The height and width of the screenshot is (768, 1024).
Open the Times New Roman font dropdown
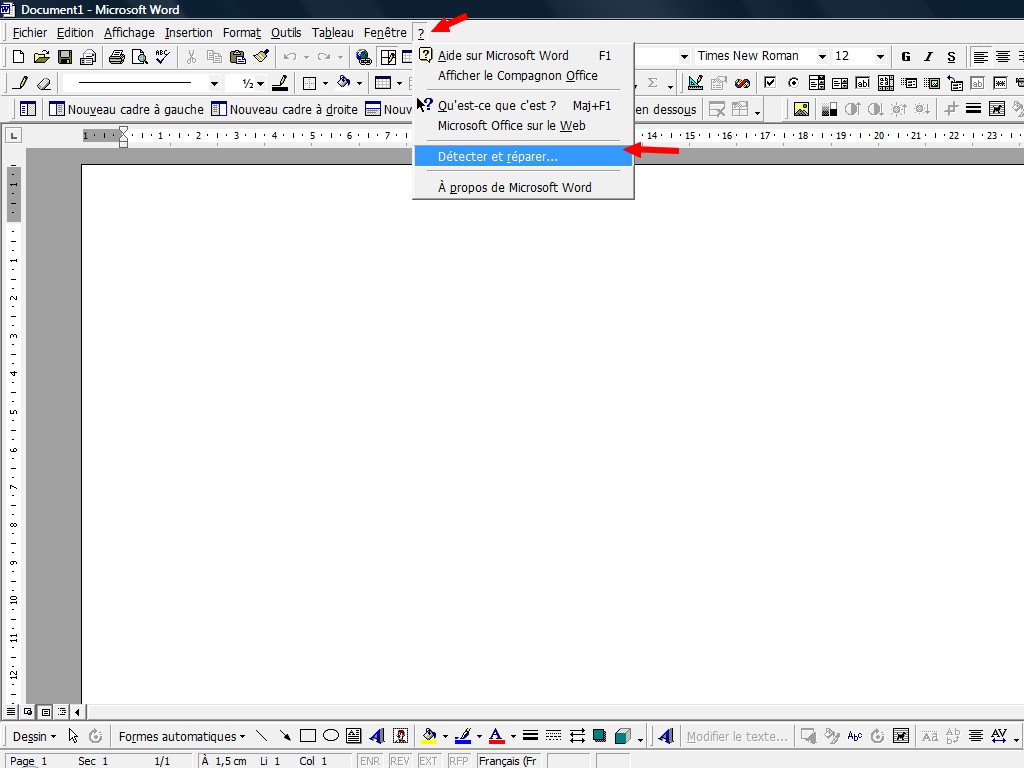822,57
